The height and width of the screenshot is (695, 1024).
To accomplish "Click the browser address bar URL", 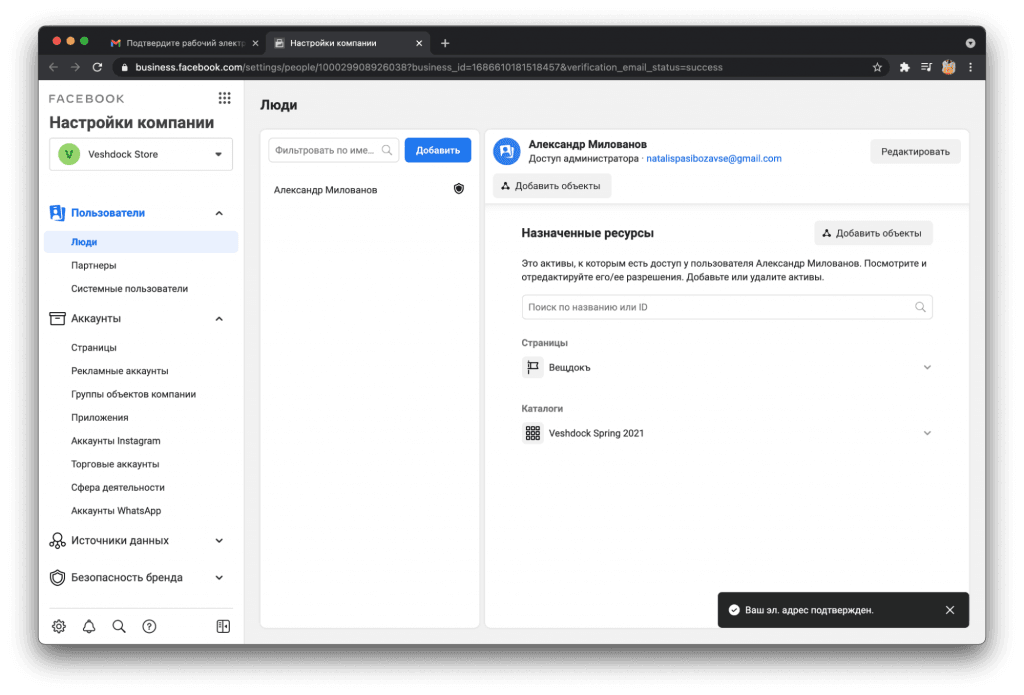I will point(428,67).
